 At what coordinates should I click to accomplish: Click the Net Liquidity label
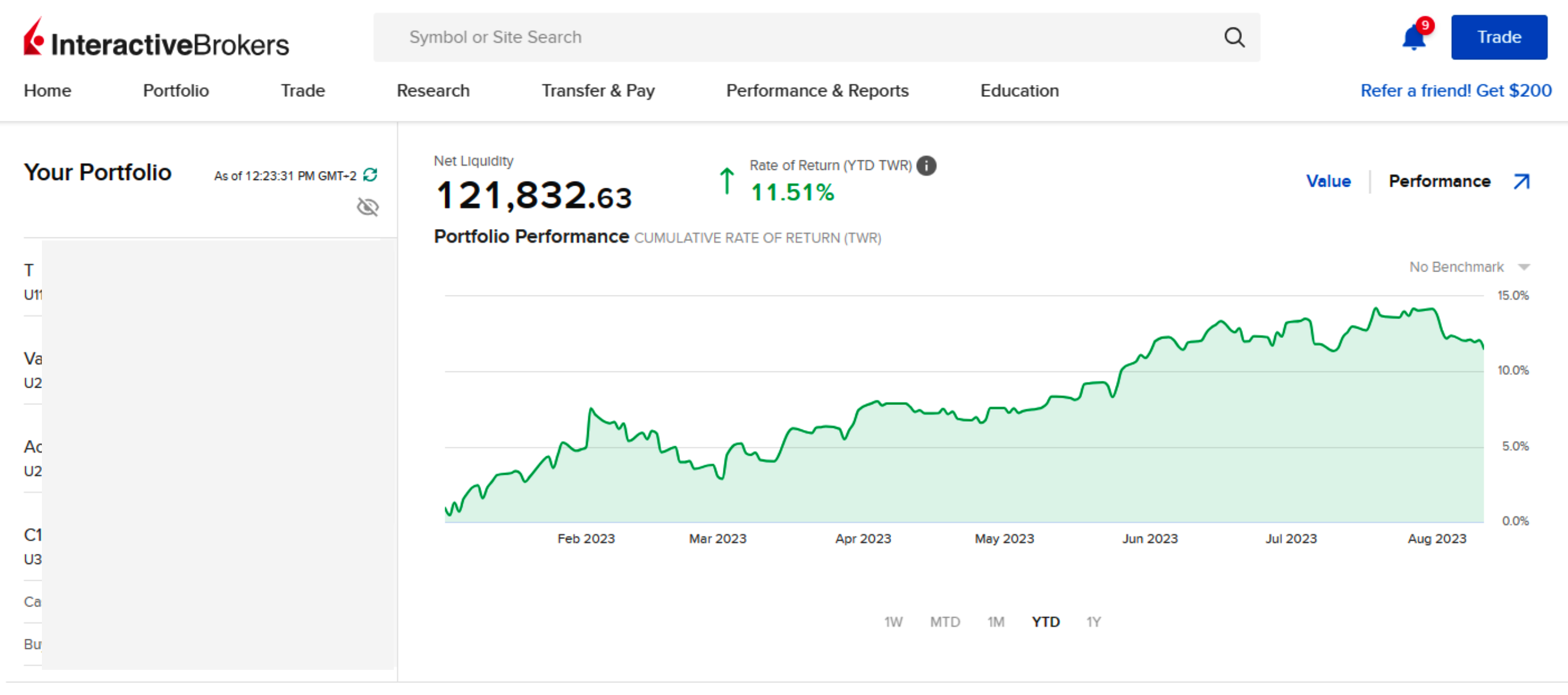coord(473,161)
